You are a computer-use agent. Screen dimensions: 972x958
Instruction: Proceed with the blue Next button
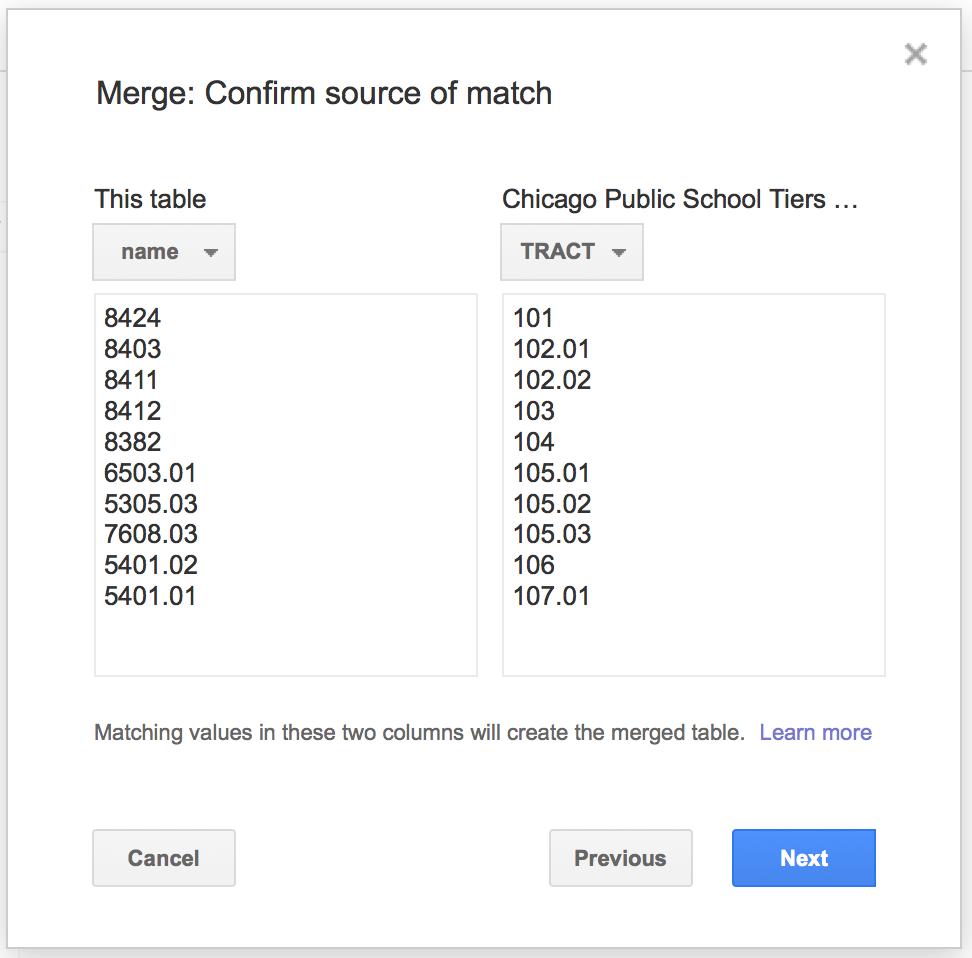[803, 858]
